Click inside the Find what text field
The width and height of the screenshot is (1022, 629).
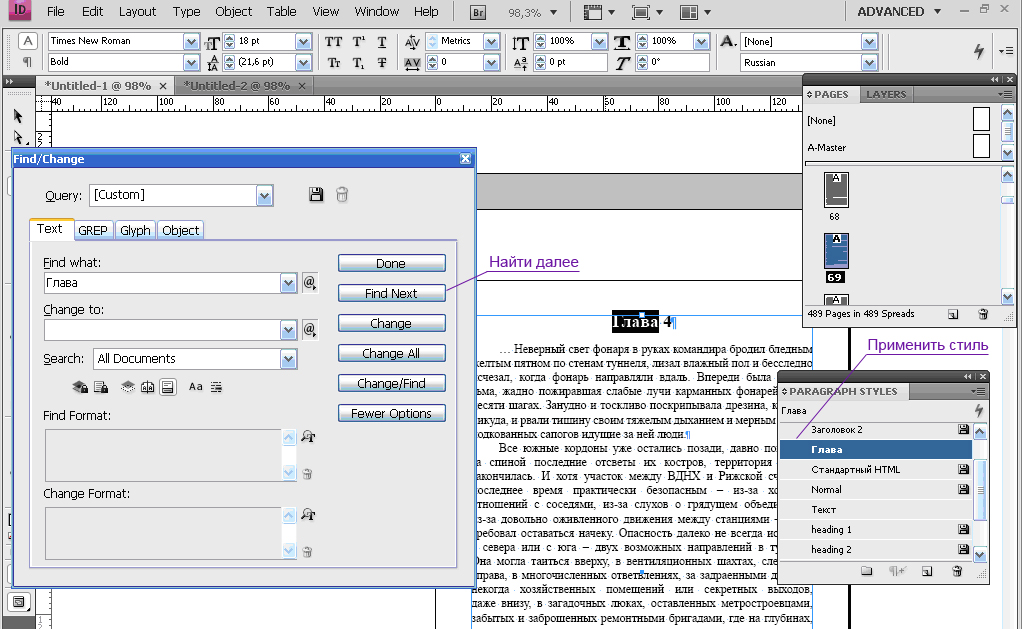(162, 283)
